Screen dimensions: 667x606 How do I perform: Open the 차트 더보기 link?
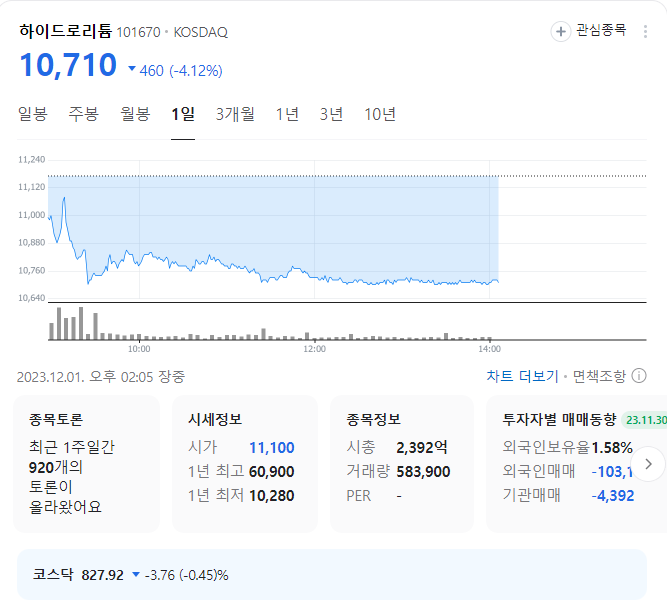[522, 376]
